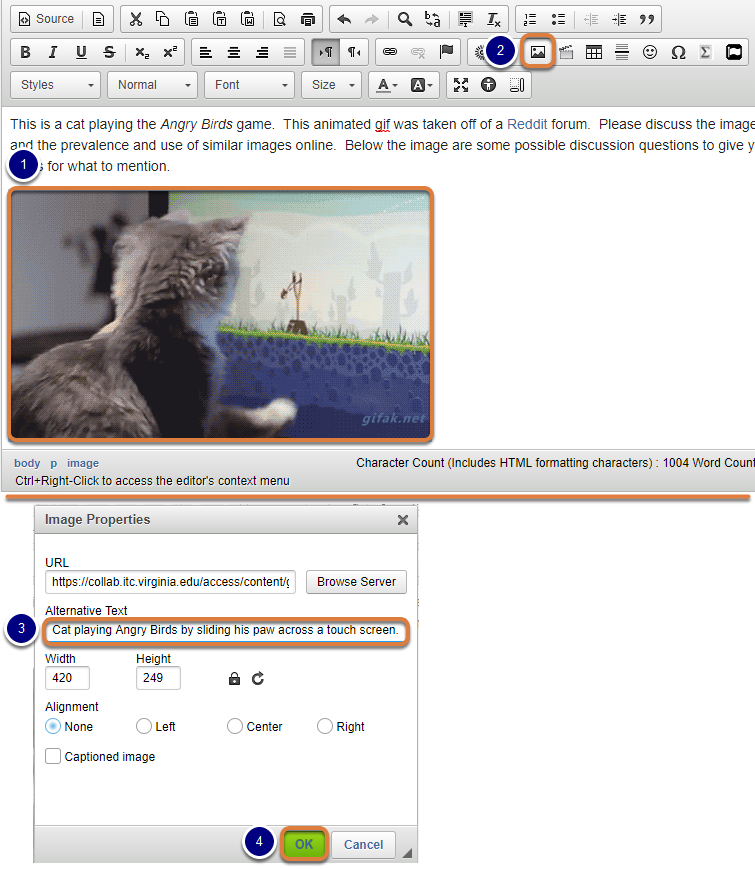
Task: Toggle Bold formatting
Action: [x=25, y=52]
